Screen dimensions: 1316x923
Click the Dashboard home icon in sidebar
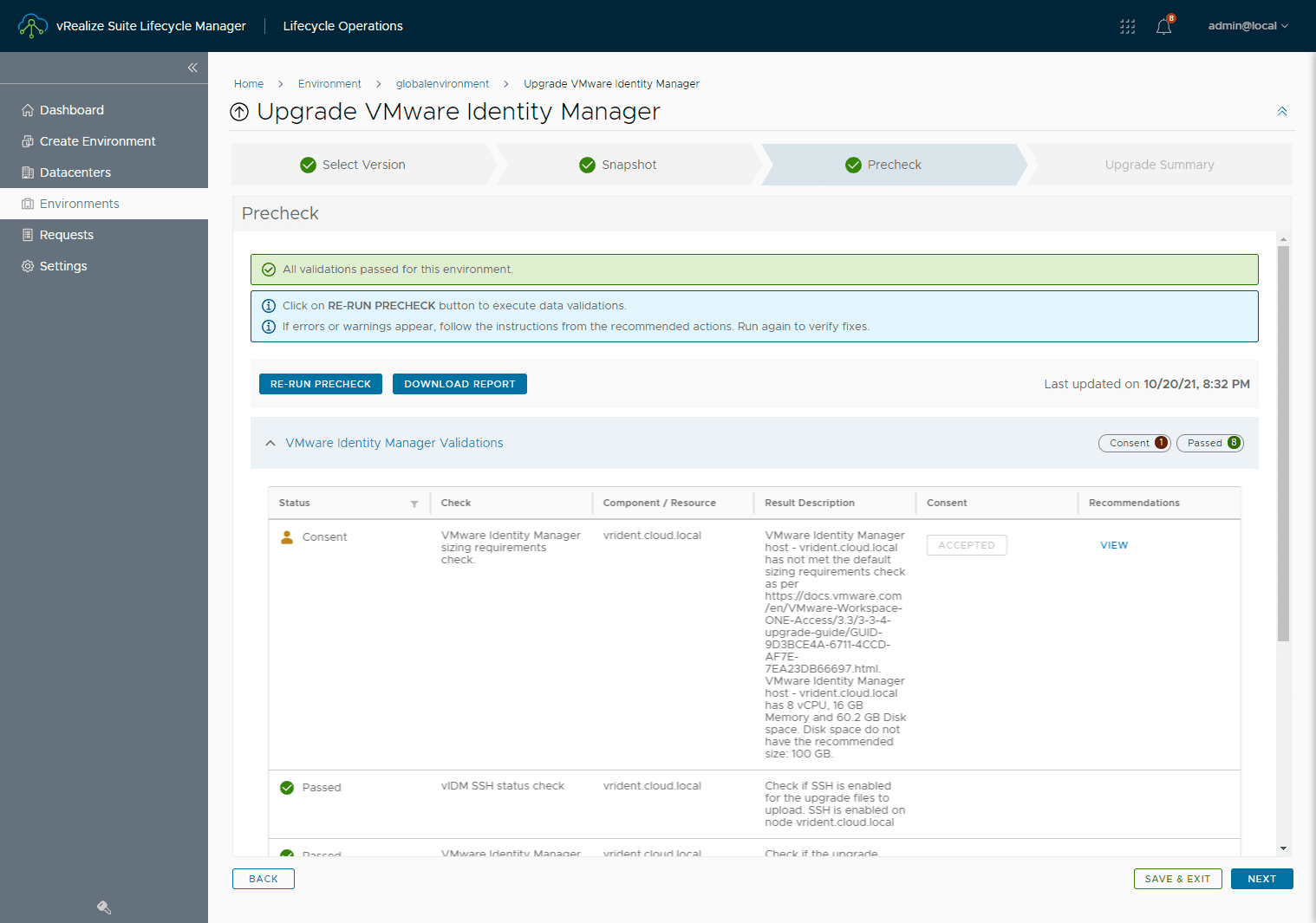click(x=28, y=110)
